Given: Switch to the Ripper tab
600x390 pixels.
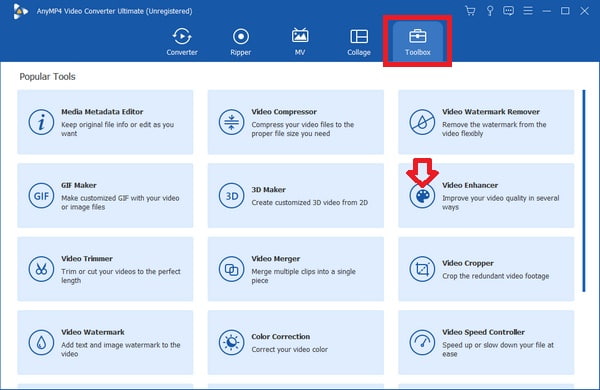Looking at the screenshot, I should (x=241, y=42).
